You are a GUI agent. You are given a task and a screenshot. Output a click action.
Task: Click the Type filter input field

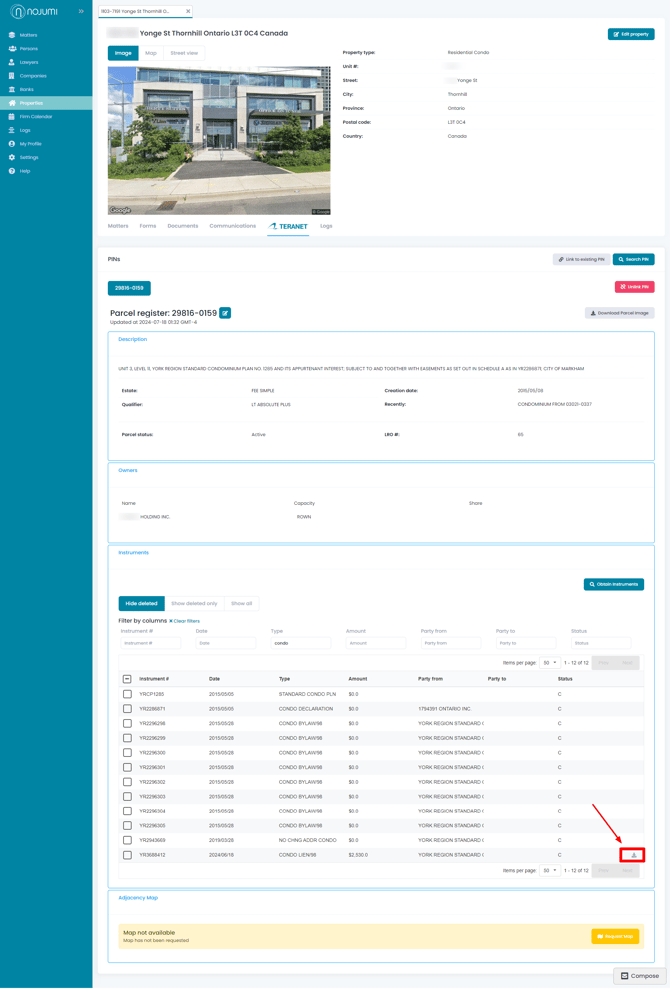pyautogui.click(x=301, y=643)
